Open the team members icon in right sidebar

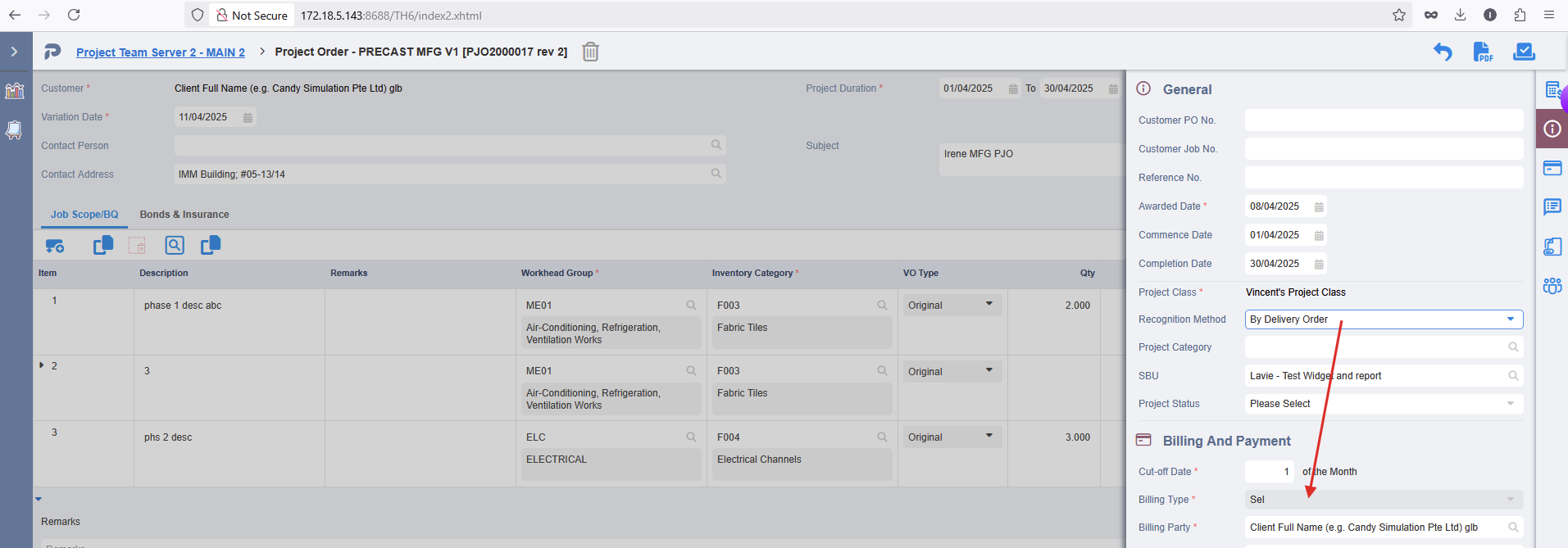(1552, 286)
